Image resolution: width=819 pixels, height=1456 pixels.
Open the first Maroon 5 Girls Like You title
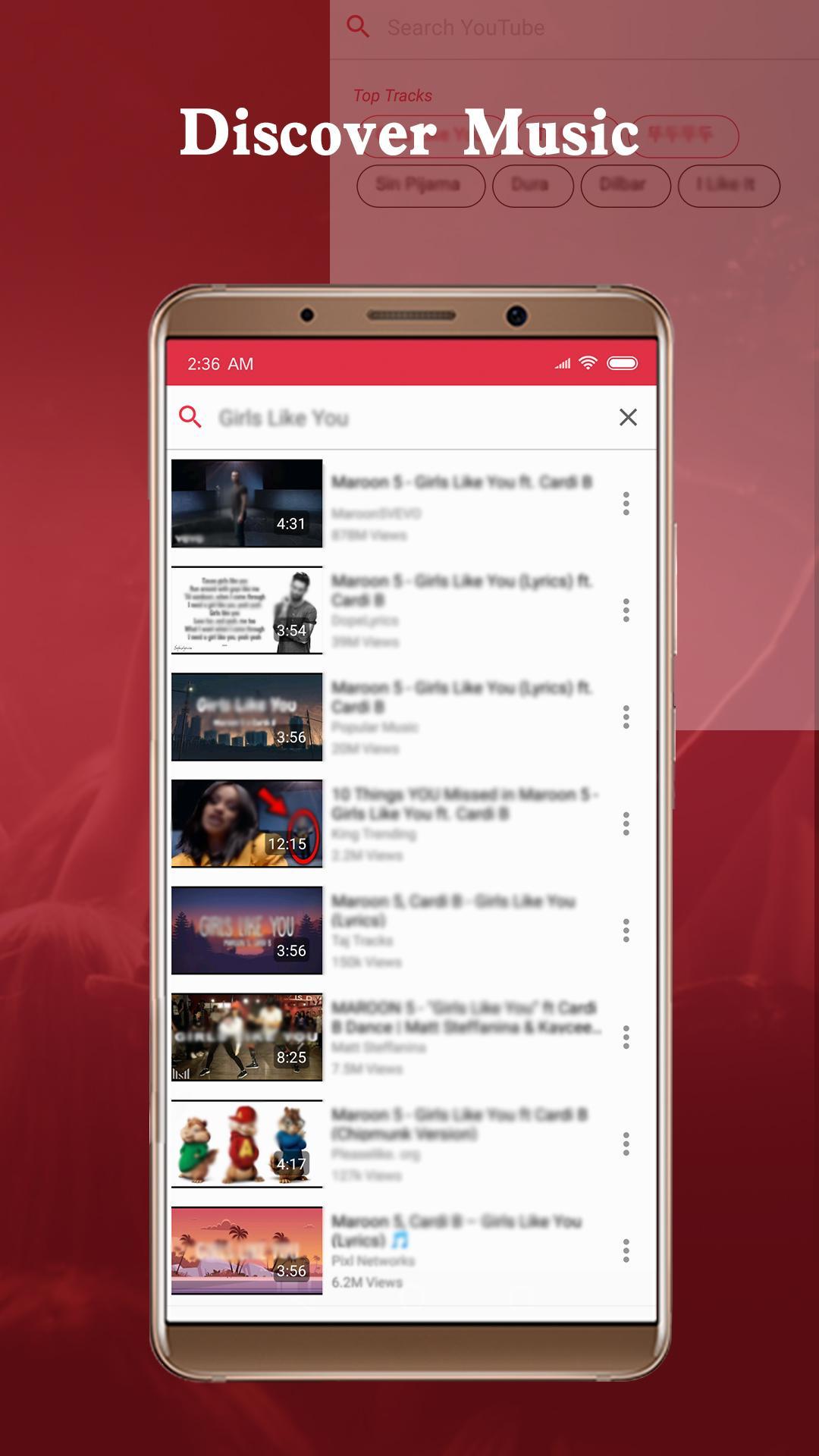(x=461, y=482)
